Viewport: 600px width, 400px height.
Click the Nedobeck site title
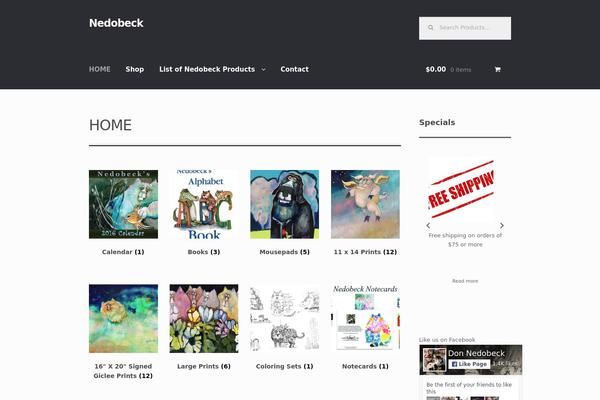pos(116,23)
